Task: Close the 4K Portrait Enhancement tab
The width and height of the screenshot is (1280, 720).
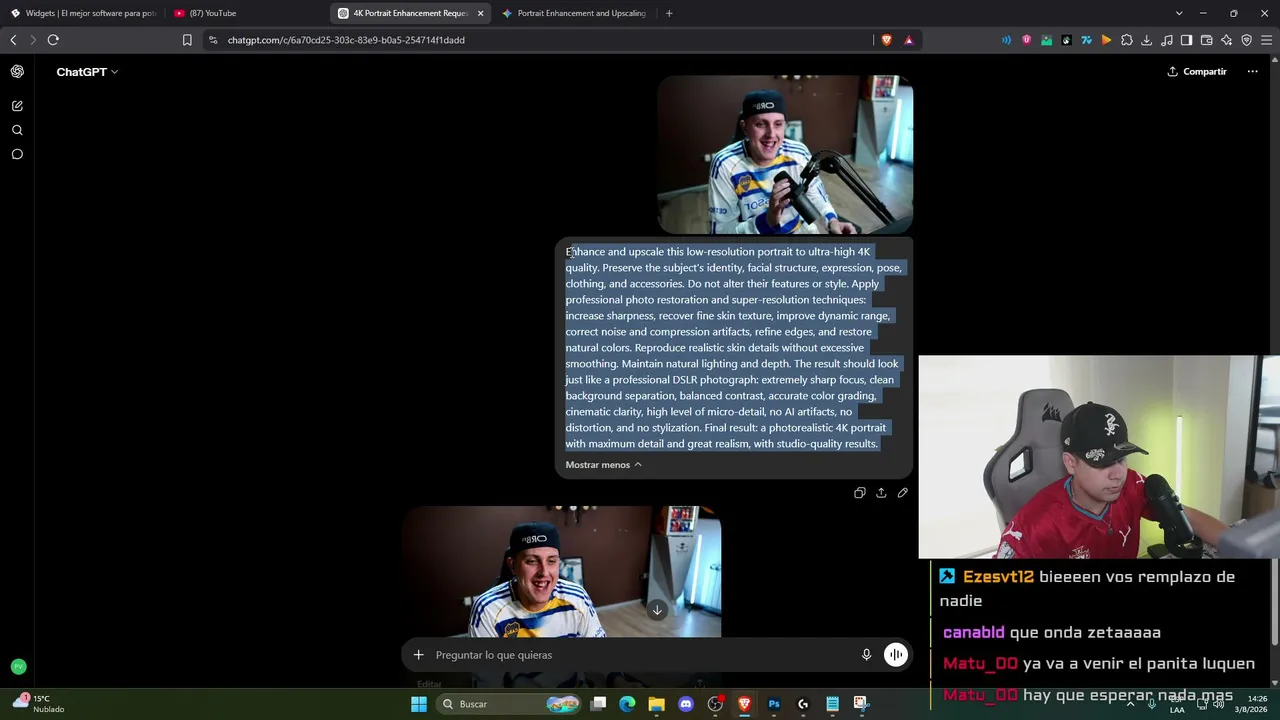Action: pyautogui.click(x=481, y=13)
